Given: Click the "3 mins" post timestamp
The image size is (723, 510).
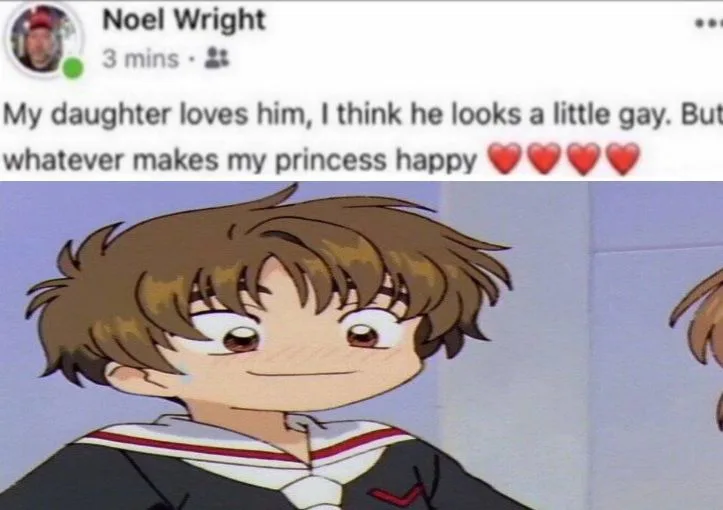Looking at the screenshot, I should click(x=141, y=59).
